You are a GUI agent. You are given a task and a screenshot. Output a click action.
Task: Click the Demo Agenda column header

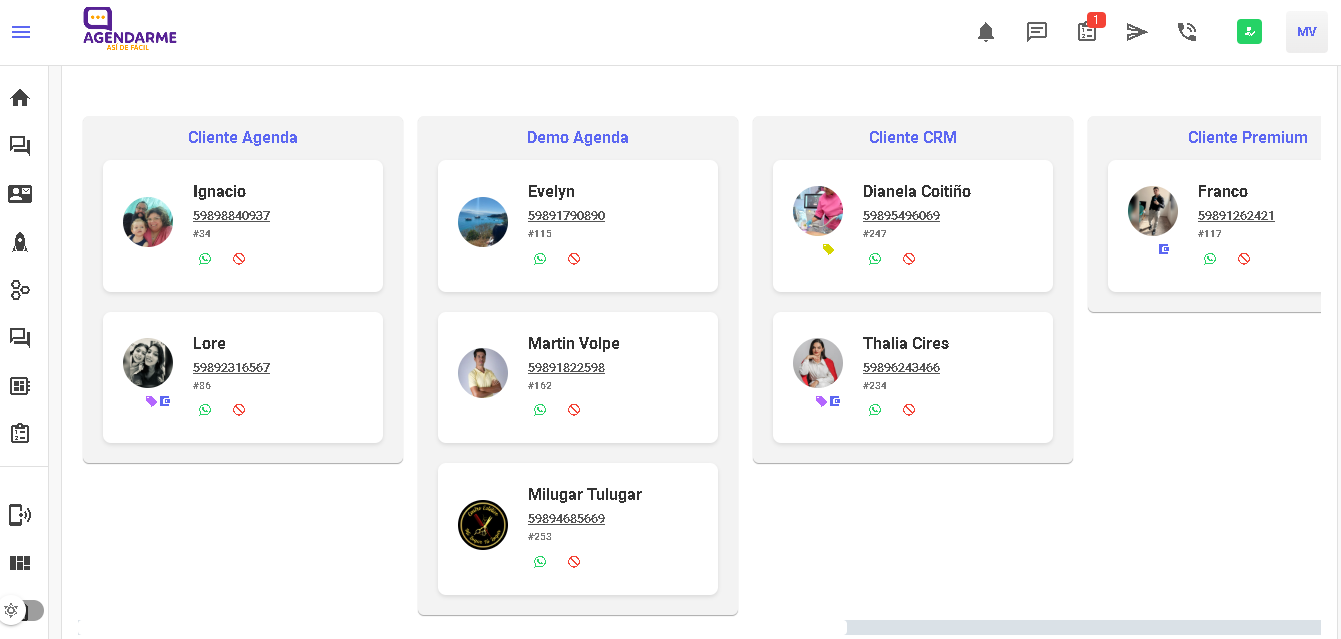pyautogui.click(x=578, y=138)
